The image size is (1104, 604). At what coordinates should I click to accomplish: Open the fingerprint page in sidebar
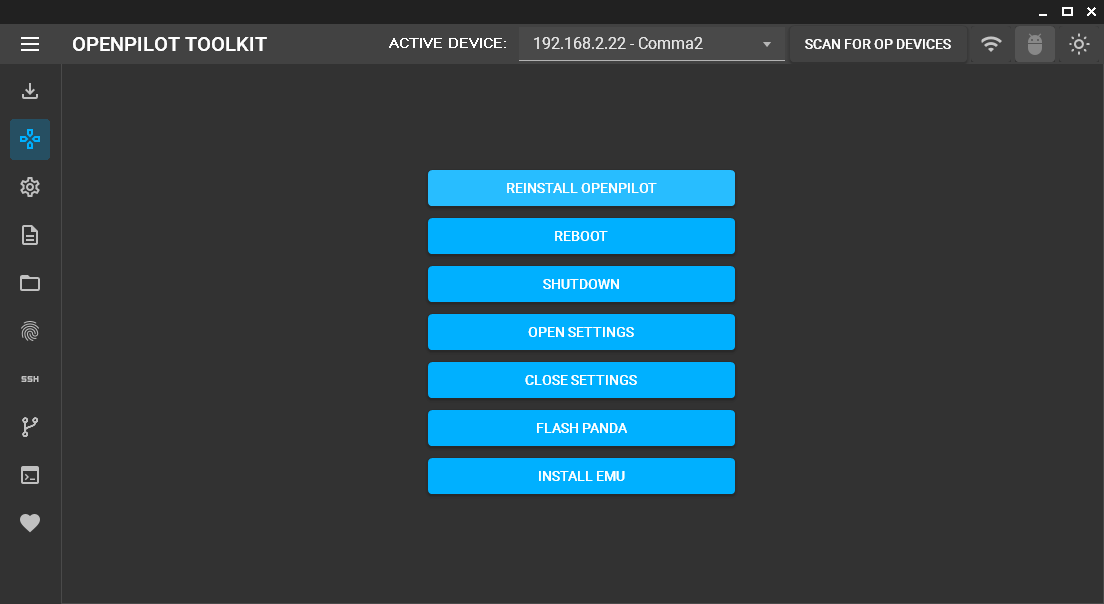point(30,331)
